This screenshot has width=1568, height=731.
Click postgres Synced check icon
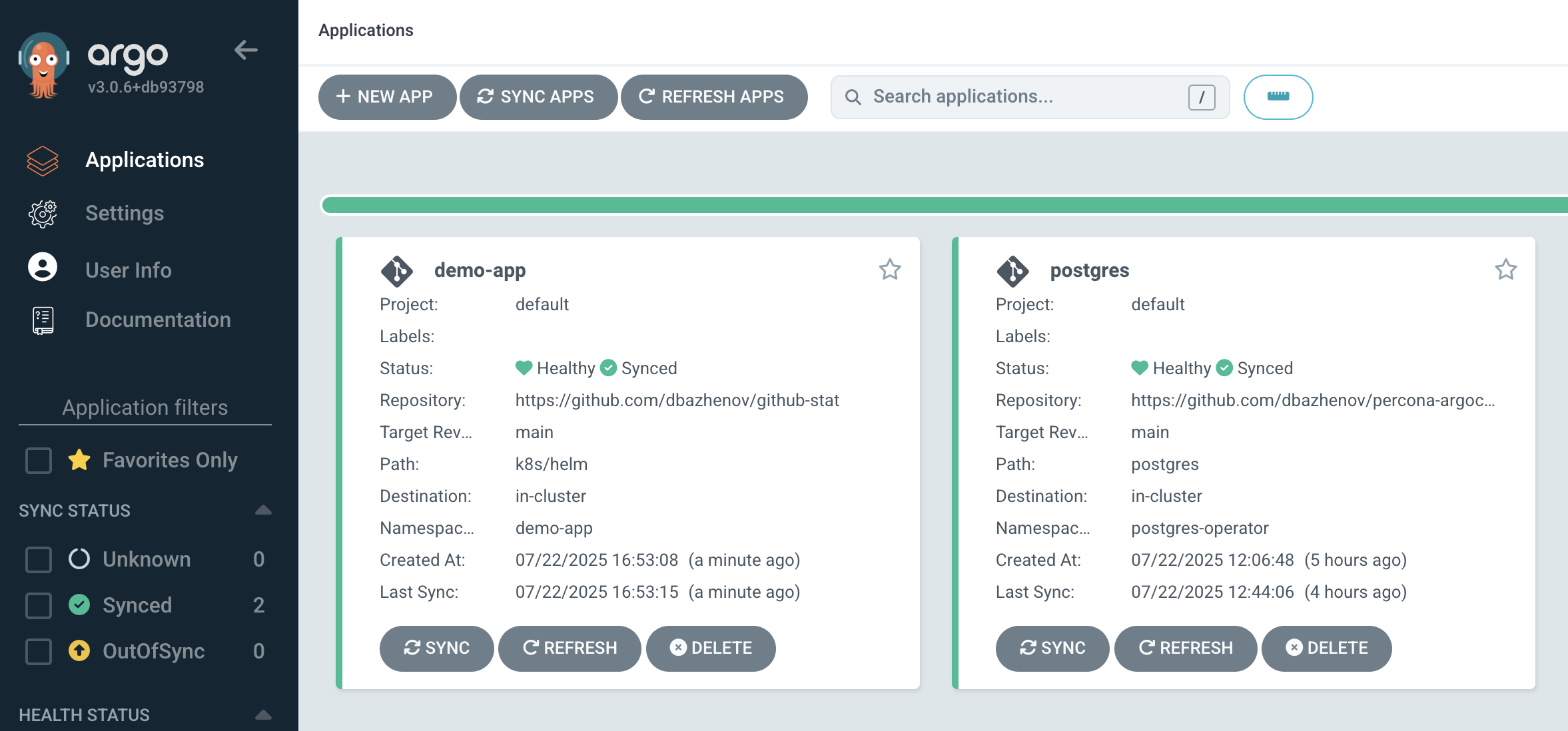tap(1224, 367)
